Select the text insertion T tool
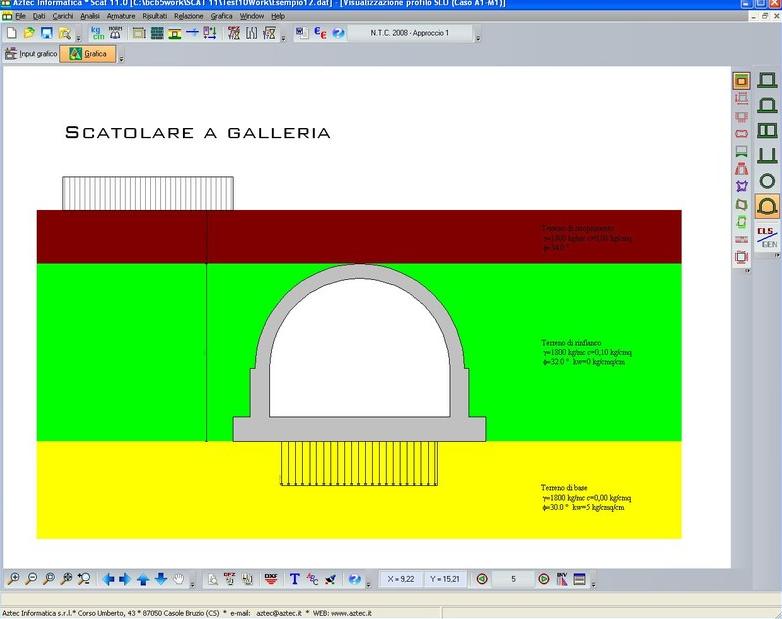The width and height of the screenshot is (782, 619). (295, 579)
